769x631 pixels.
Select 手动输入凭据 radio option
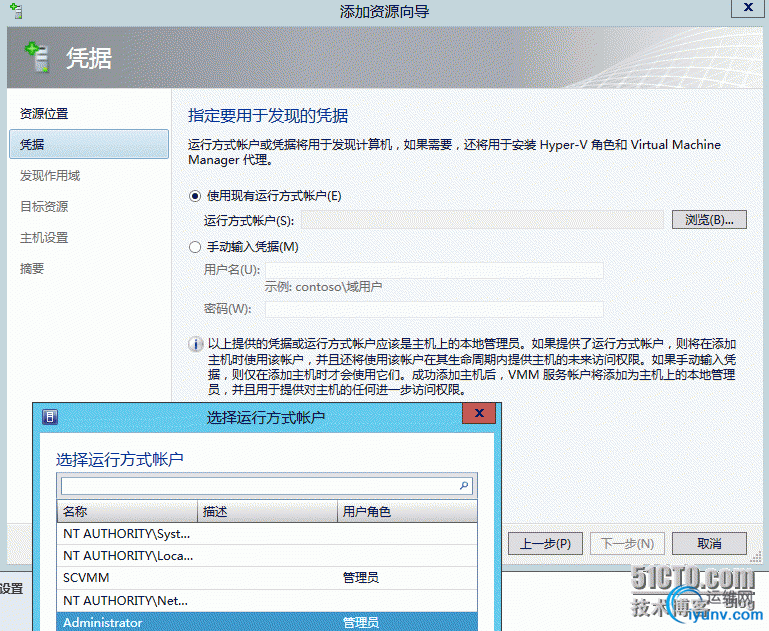coord(195,247)
